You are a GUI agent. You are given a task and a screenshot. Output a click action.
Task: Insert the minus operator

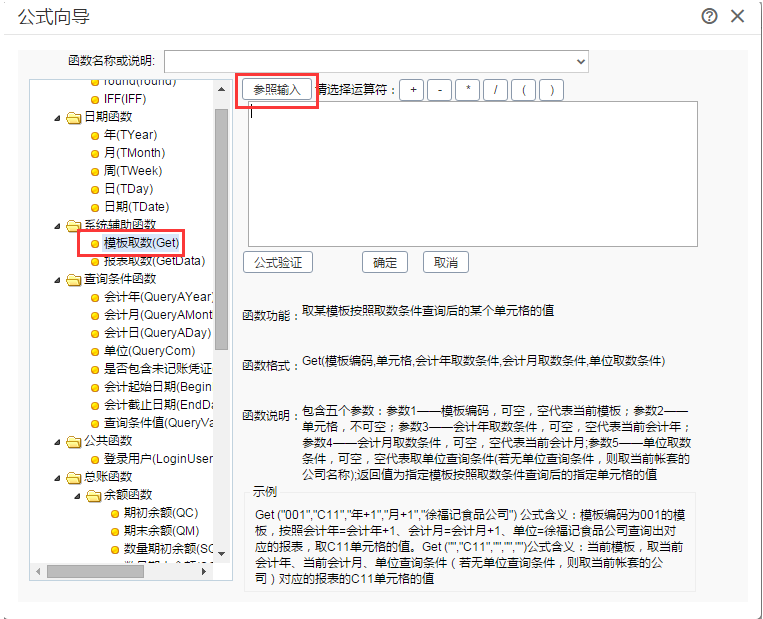440,90
